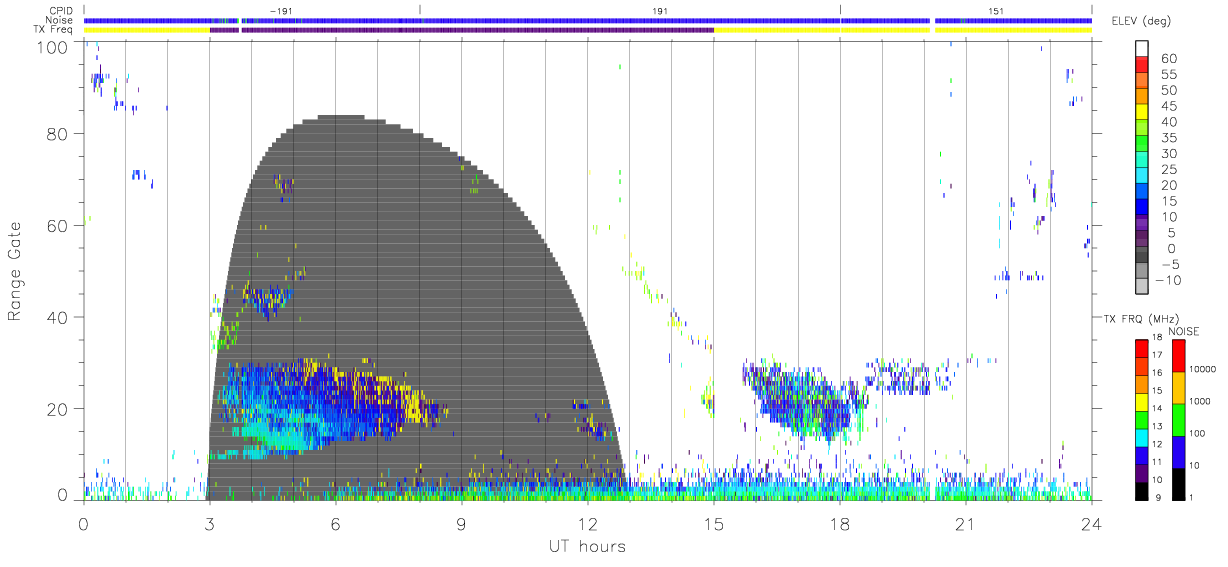The height and width of the screenshot is (567, 1228).
Task: Pick the light gray bottom swatch of ELEV bar
Action: [1144, 287]
